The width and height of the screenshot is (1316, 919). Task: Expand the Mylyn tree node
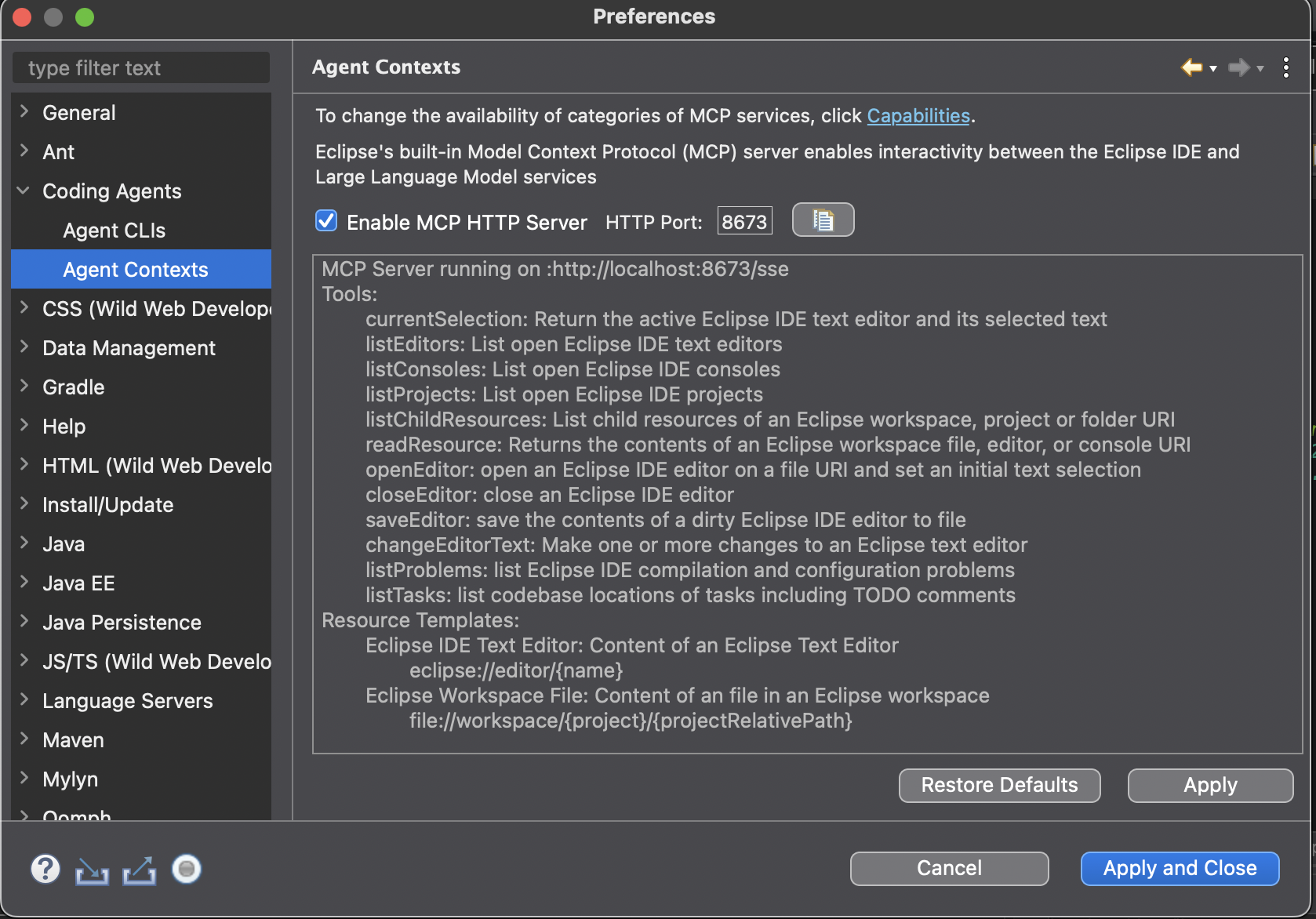point(24,778)
